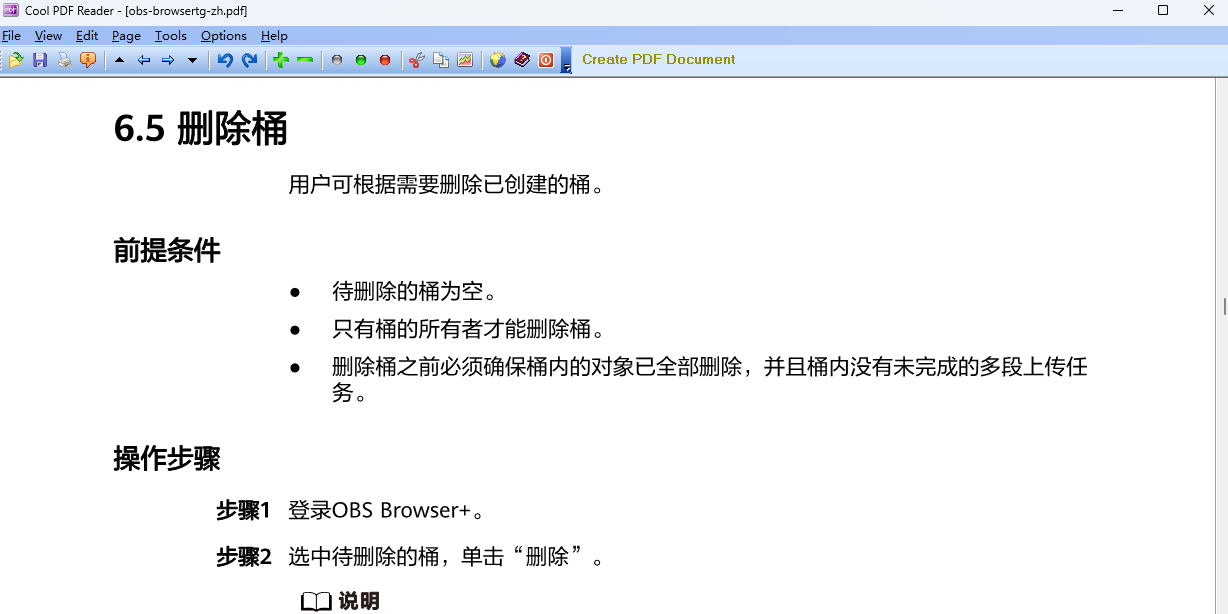Open the image export icon on the toolbar

[x=465, y=60]
